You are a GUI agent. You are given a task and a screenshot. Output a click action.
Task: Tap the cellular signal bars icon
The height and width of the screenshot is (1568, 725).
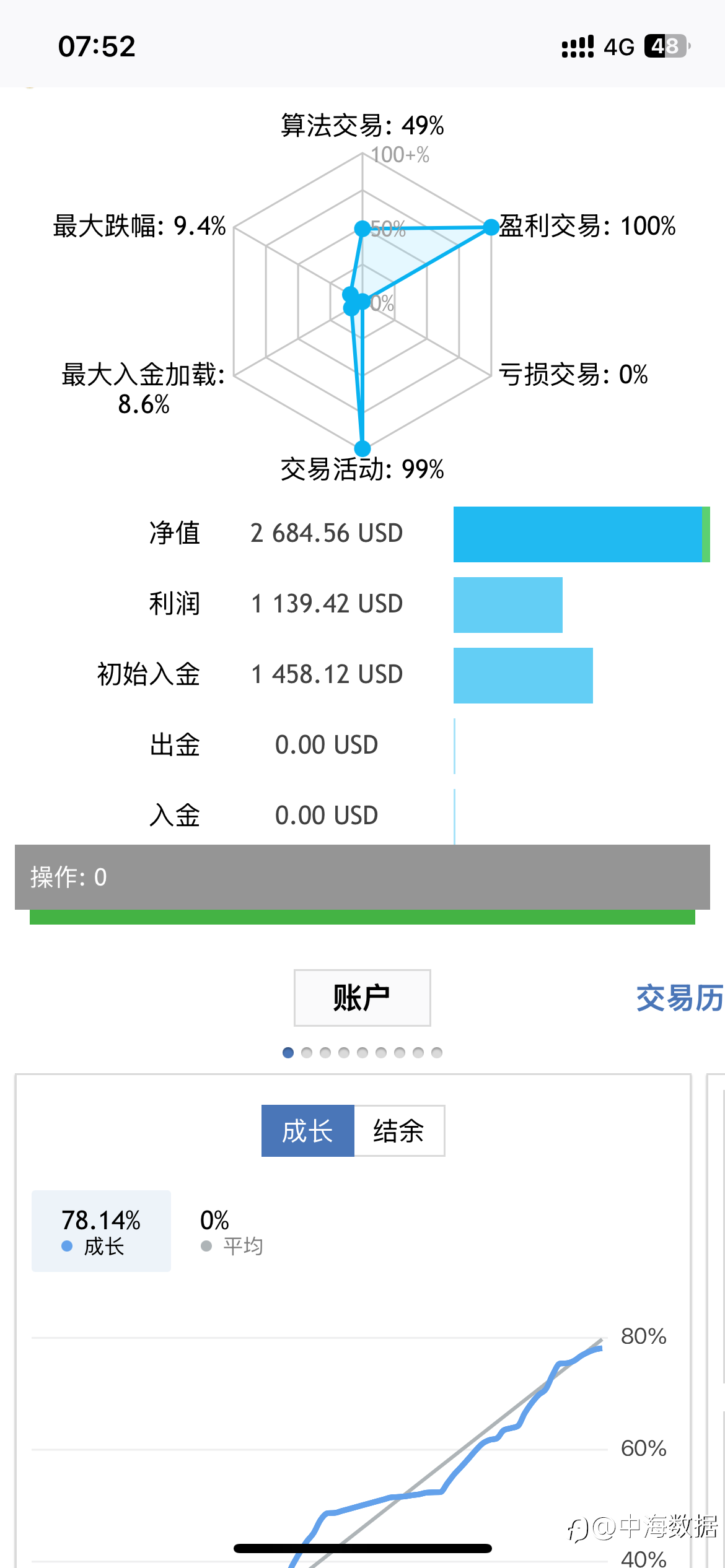(578, 46)
